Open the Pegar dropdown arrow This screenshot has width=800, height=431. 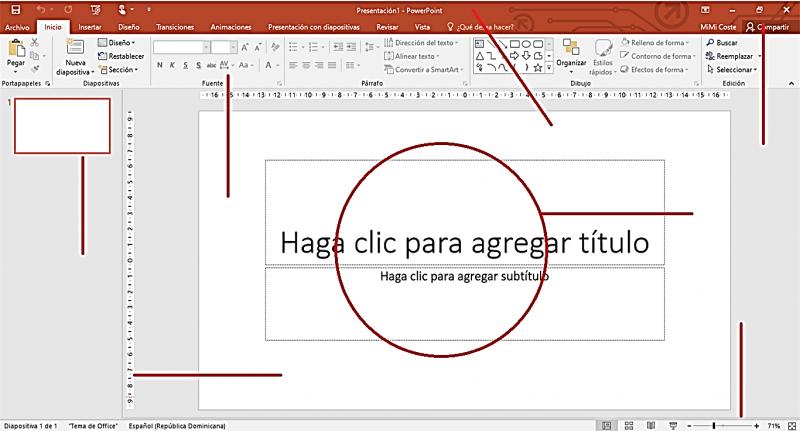(16, 72)
